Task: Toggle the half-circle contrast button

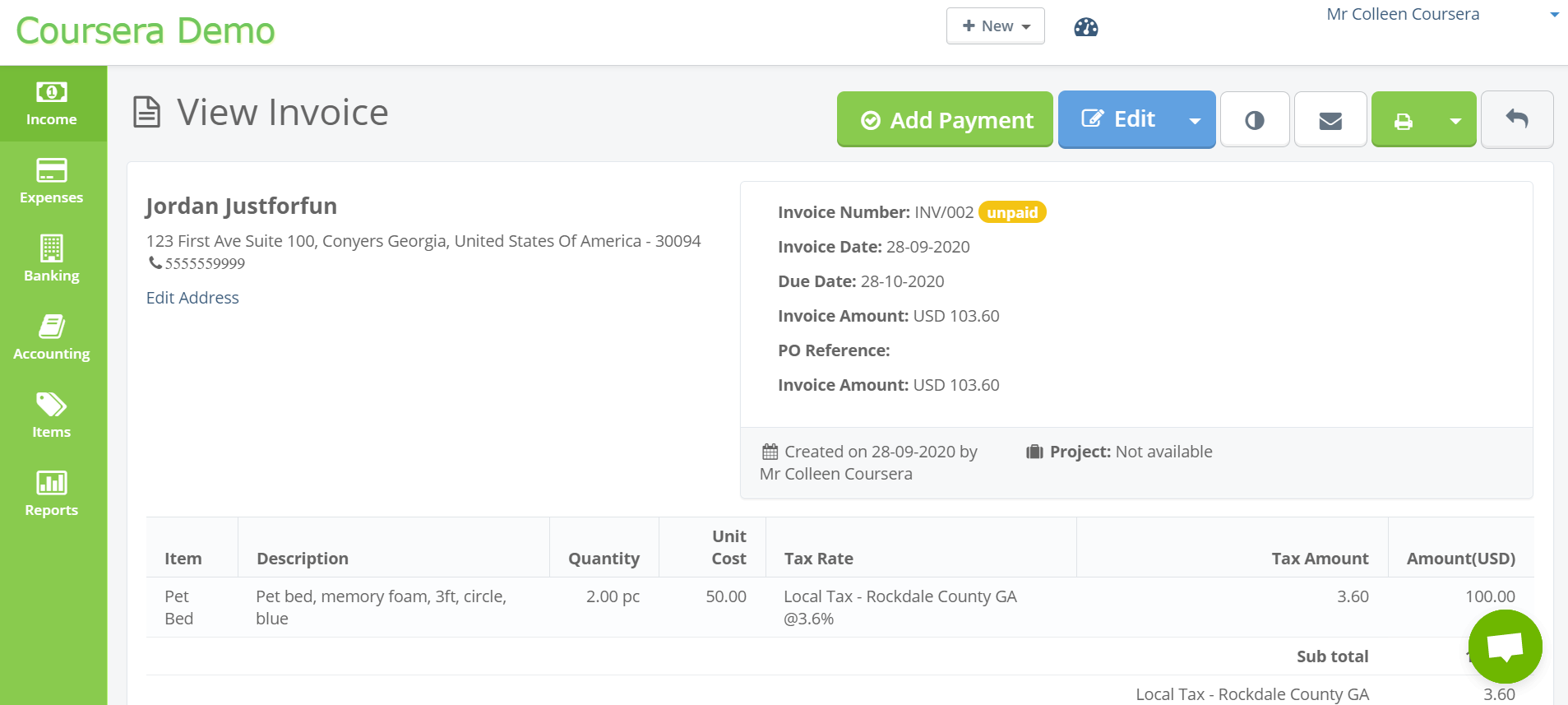Action: click(x=1255, y=121)
